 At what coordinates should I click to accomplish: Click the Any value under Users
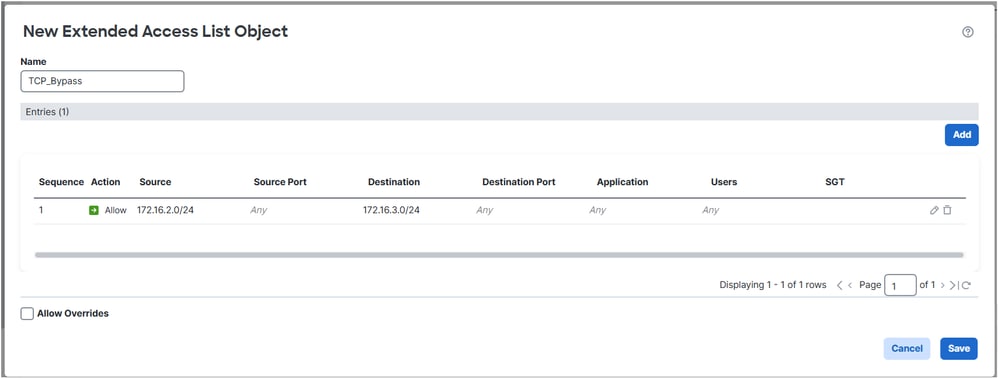click(x=710, y=210)
